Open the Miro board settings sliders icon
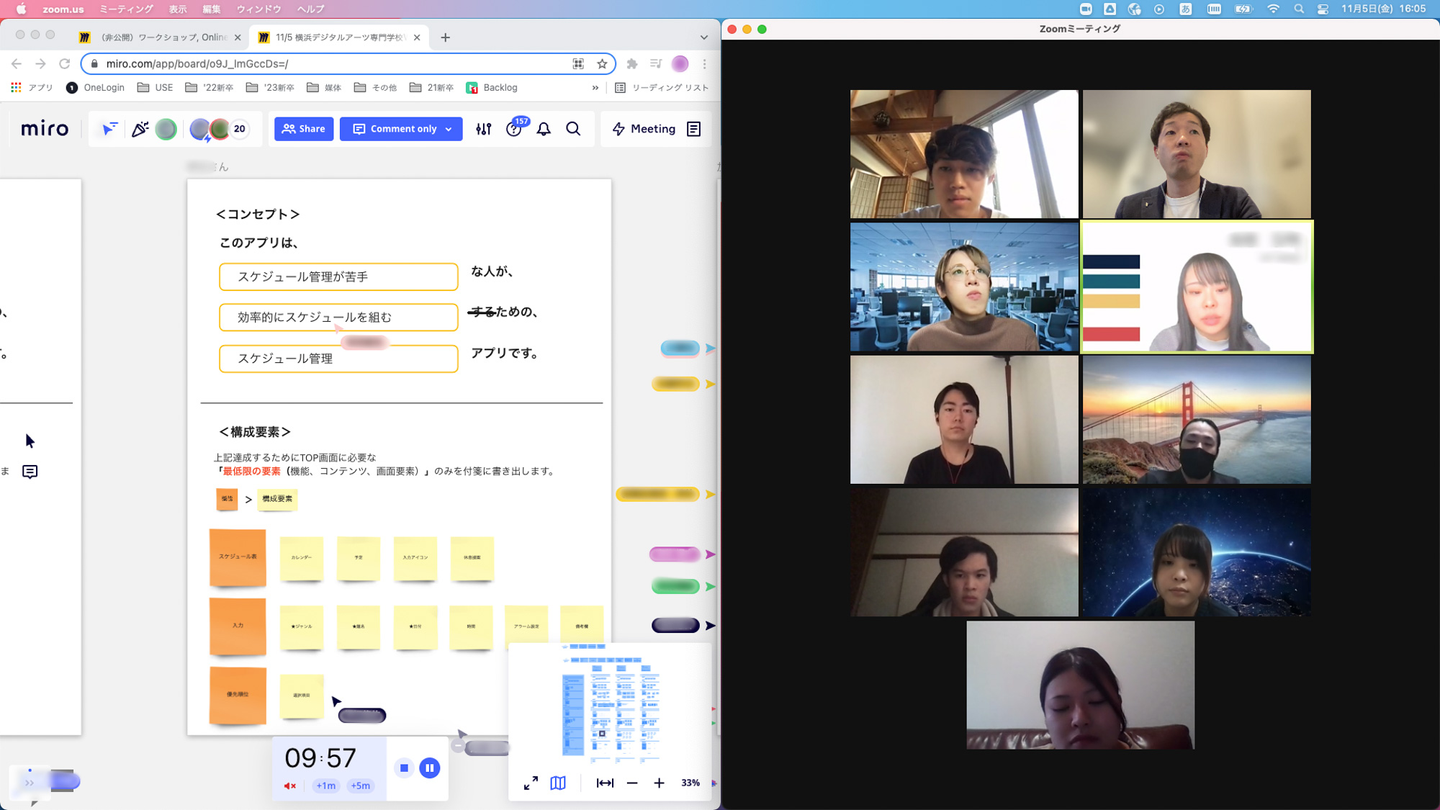This screenshot has height=810, width=1440. pos(484,129)
